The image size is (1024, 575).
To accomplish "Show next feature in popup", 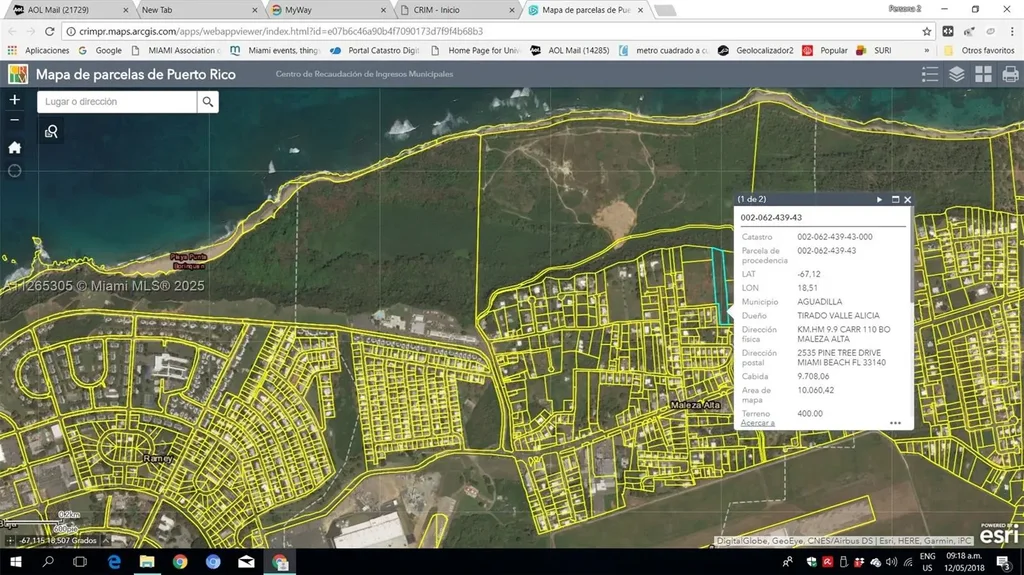I will tap(879, 200).
